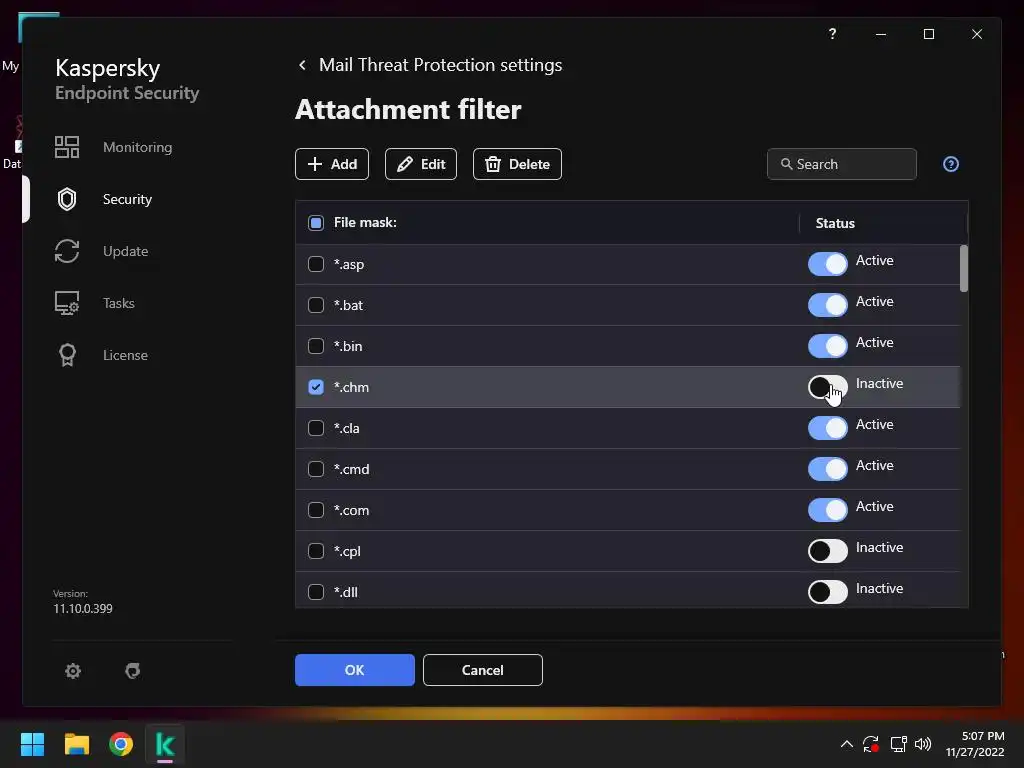The width and height of the screenshot is (1024, 768).
Task: Check the *.cmd checkbox
Action: point(315,469)
